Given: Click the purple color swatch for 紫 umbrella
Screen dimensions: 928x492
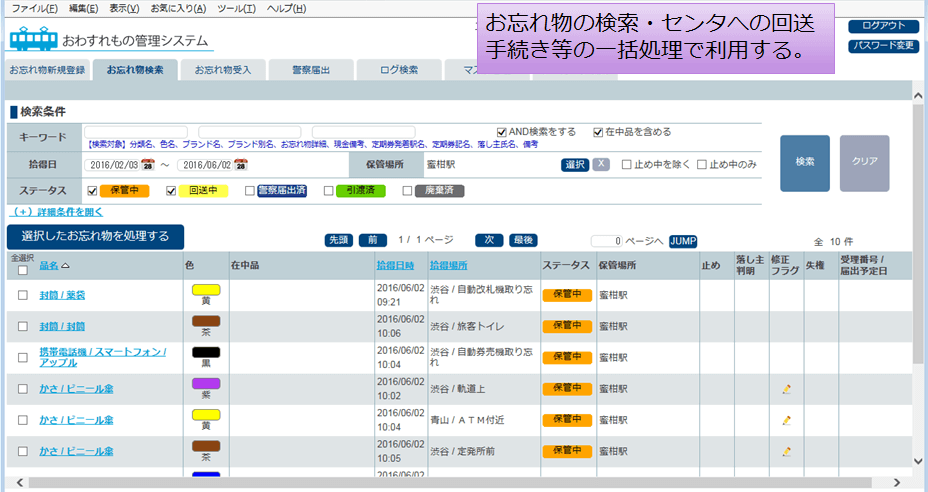Looking at the screenshot, I should (x=206, y=383).
